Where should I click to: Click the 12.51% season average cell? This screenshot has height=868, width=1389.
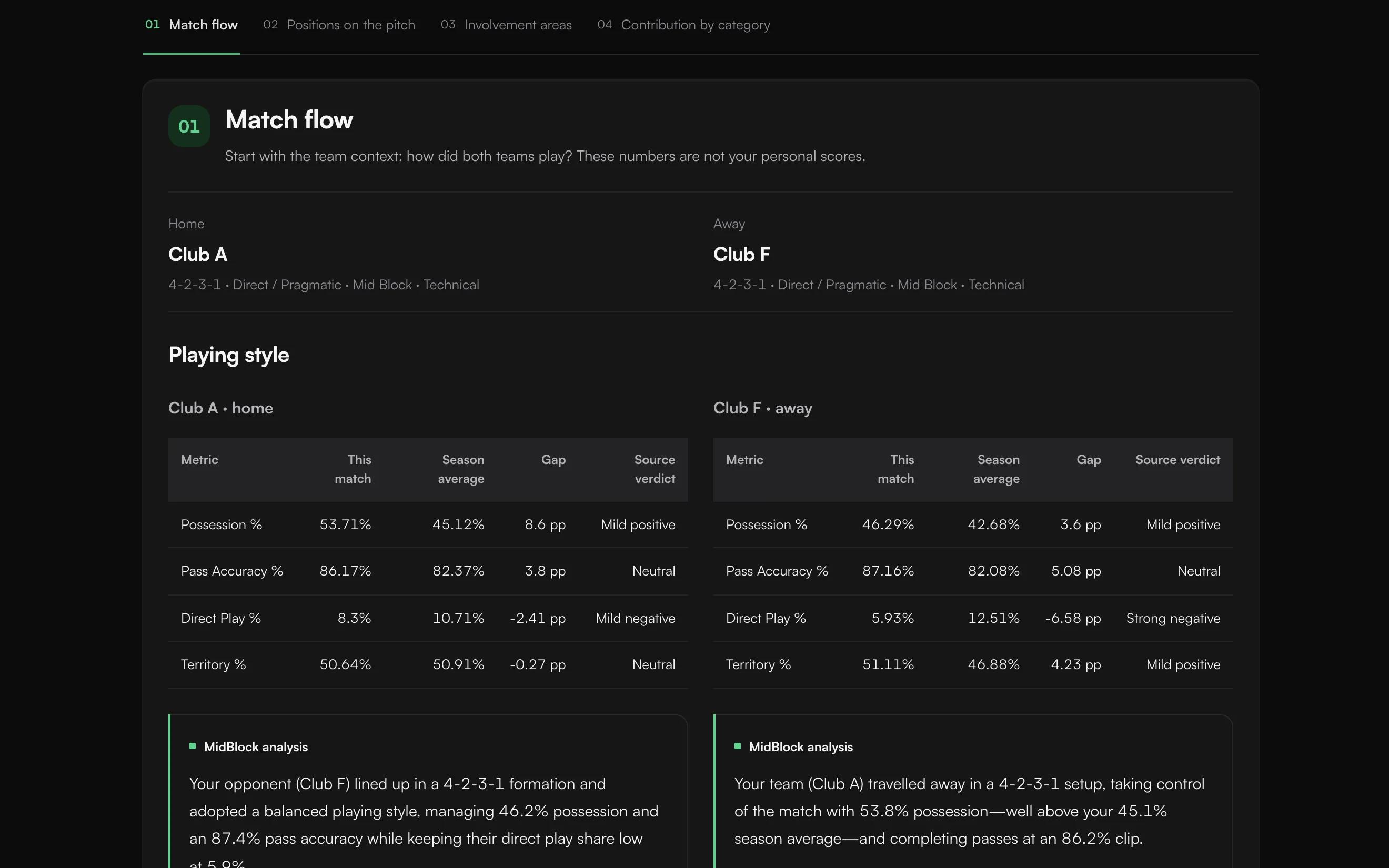point(993,618)
